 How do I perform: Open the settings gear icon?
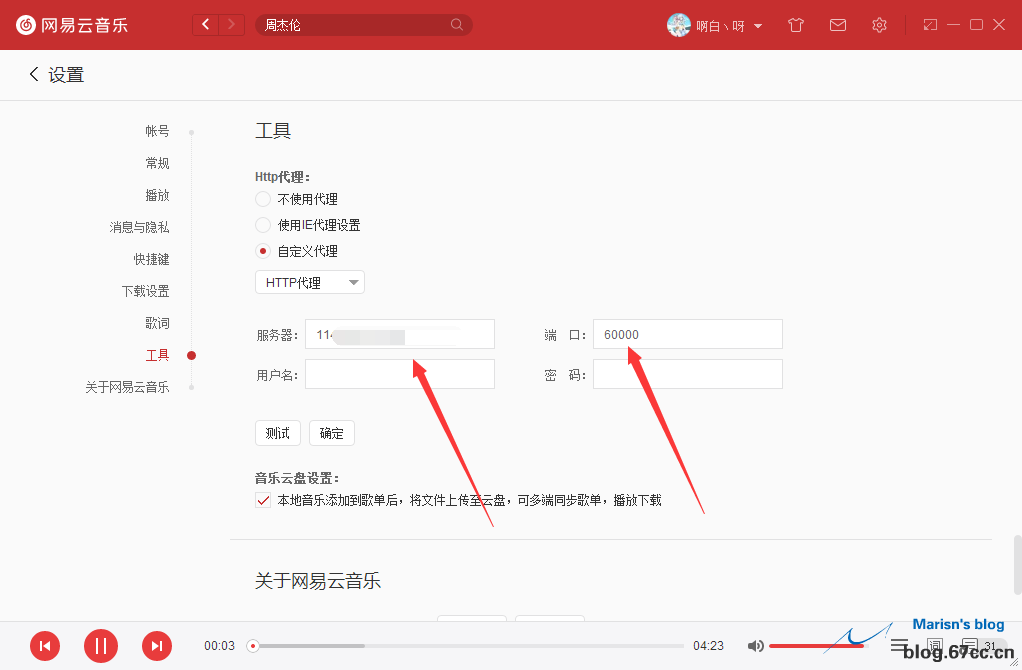coord(879,25)
